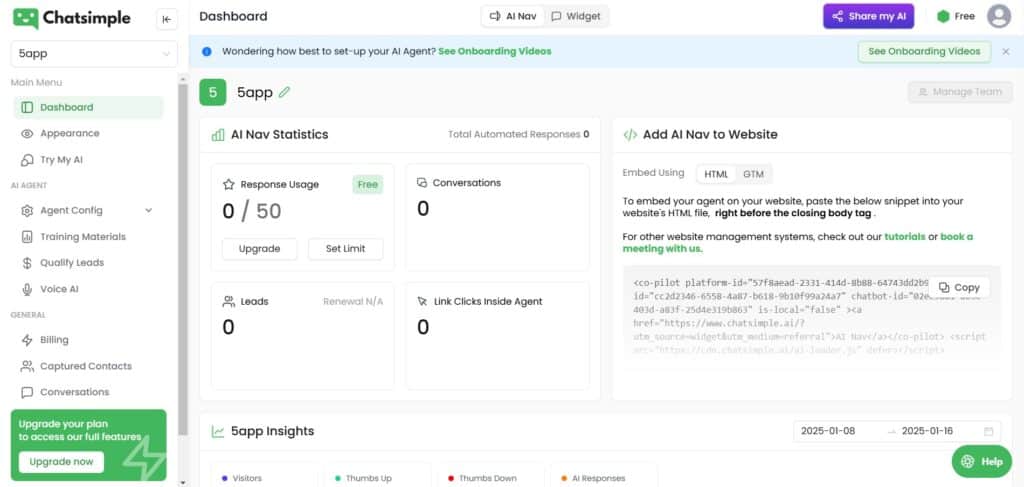Screen dimensions: 1024x487
Task: Click the AI Responses legend item
Action: pyautogui.click(x=593, y=479)
